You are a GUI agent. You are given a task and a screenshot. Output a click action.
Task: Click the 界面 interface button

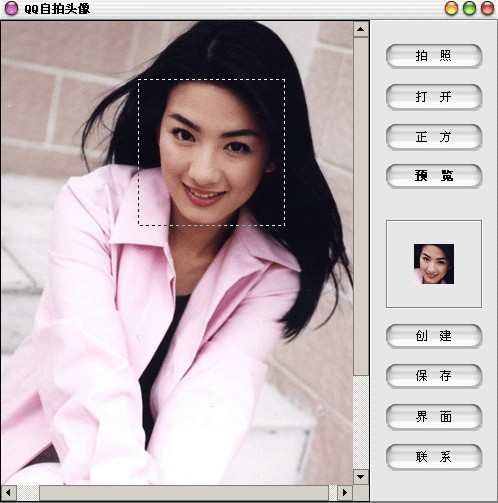[434, 416]
